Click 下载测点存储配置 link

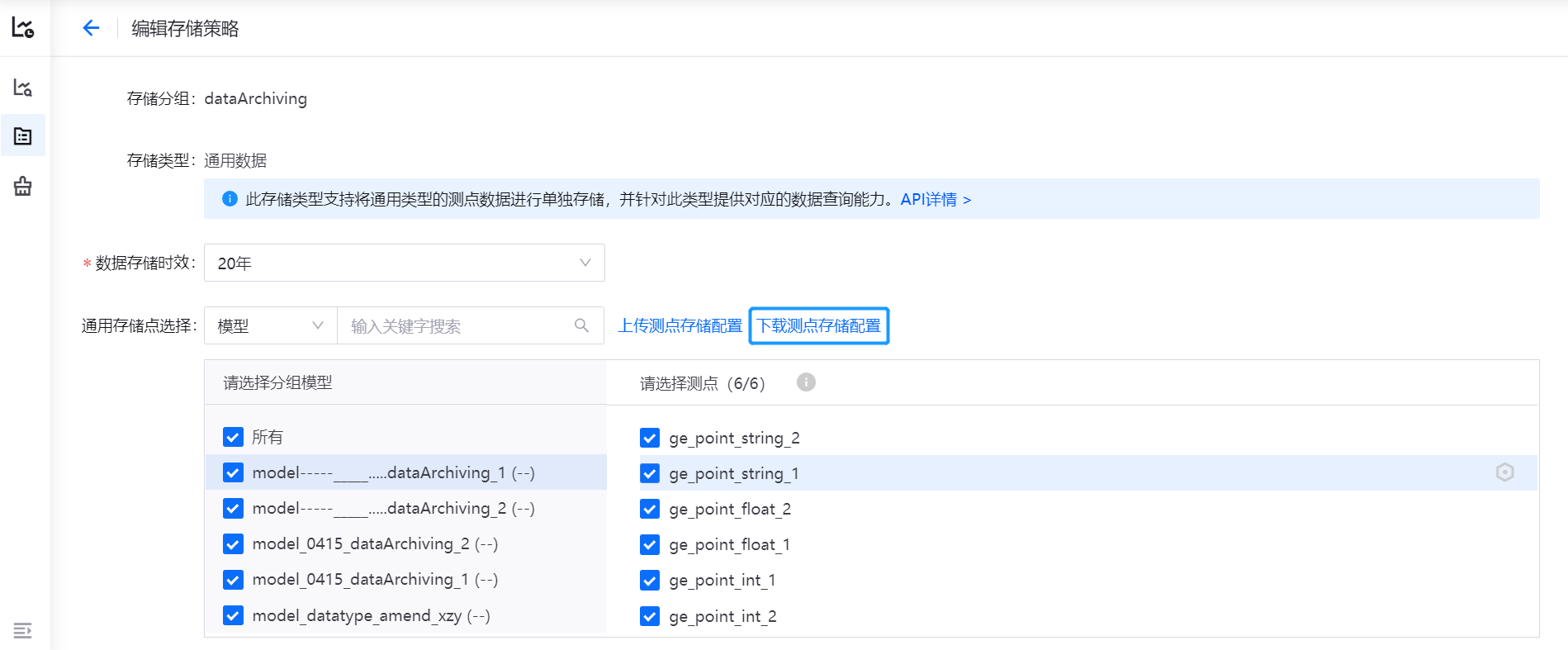[819, 325]
